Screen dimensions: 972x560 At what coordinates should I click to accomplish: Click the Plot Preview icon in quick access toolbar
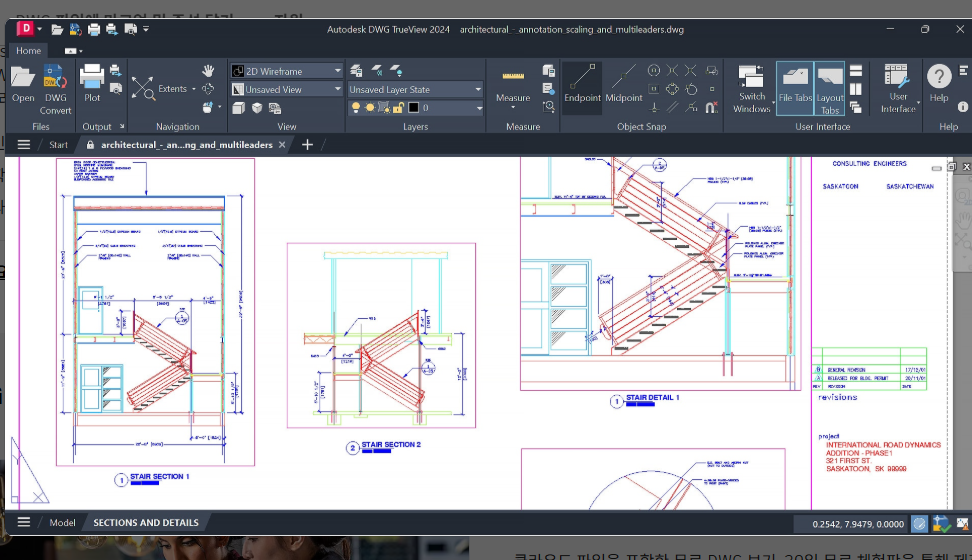[x=130, y=29]
